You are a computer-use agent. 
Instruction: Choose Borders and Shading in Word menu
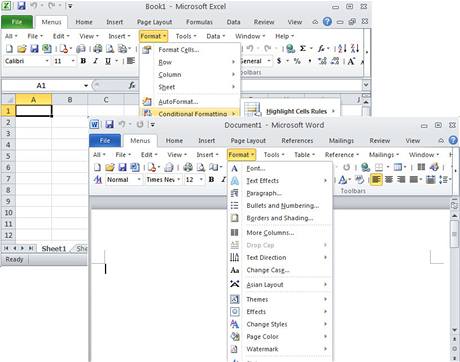pyautogui.click(x=279, y=218)
